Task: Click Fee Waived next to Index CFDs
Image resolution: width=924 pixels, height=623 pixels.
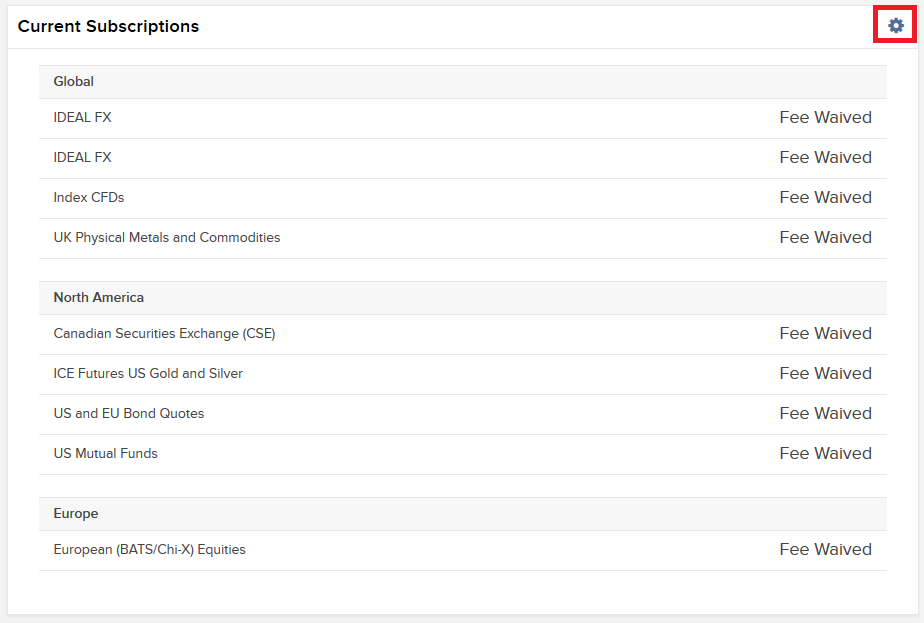Action: pyautogui.click(x=825, y=198)
